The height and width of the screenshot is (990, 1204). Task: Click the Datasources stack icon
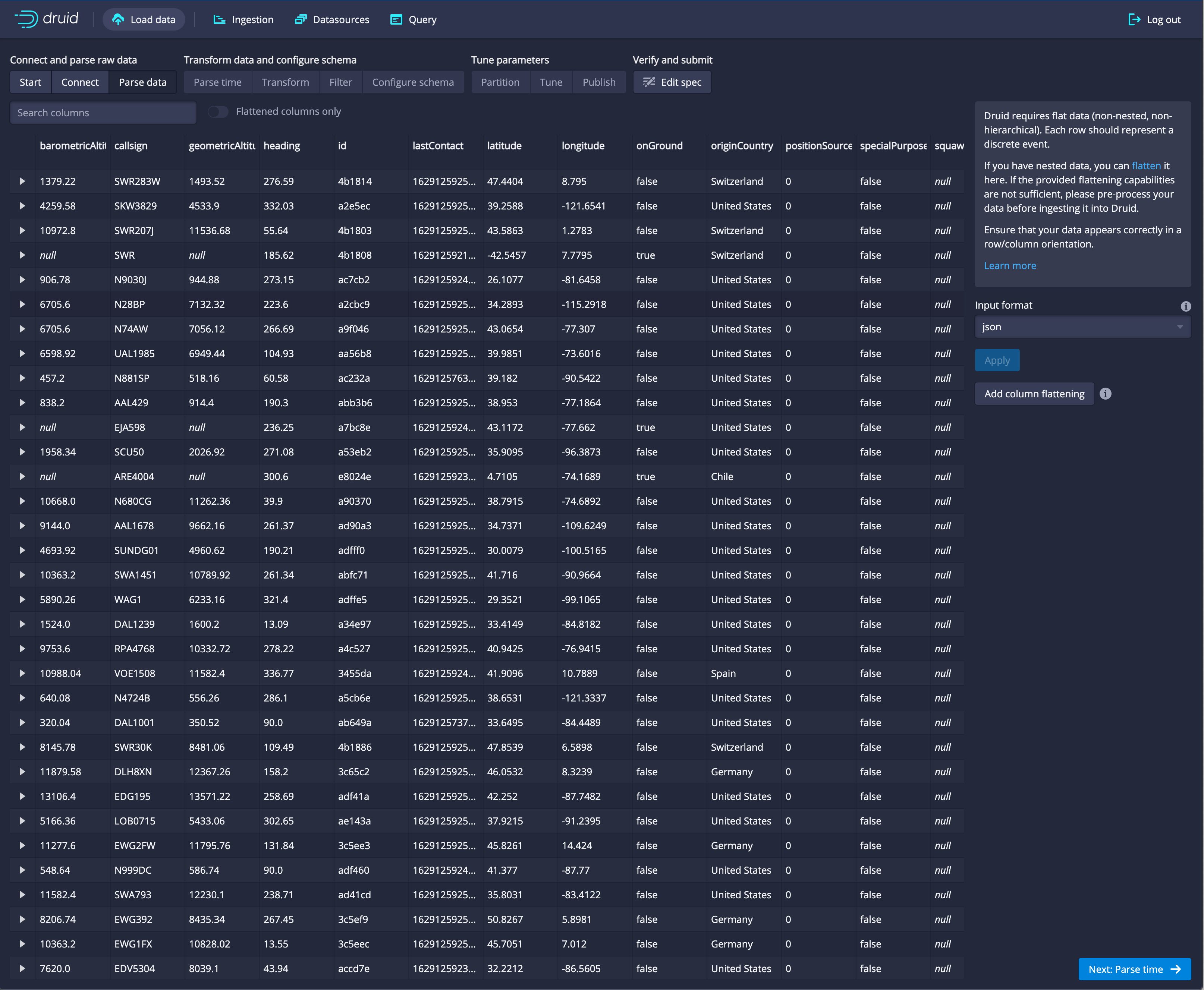point(301,19)
